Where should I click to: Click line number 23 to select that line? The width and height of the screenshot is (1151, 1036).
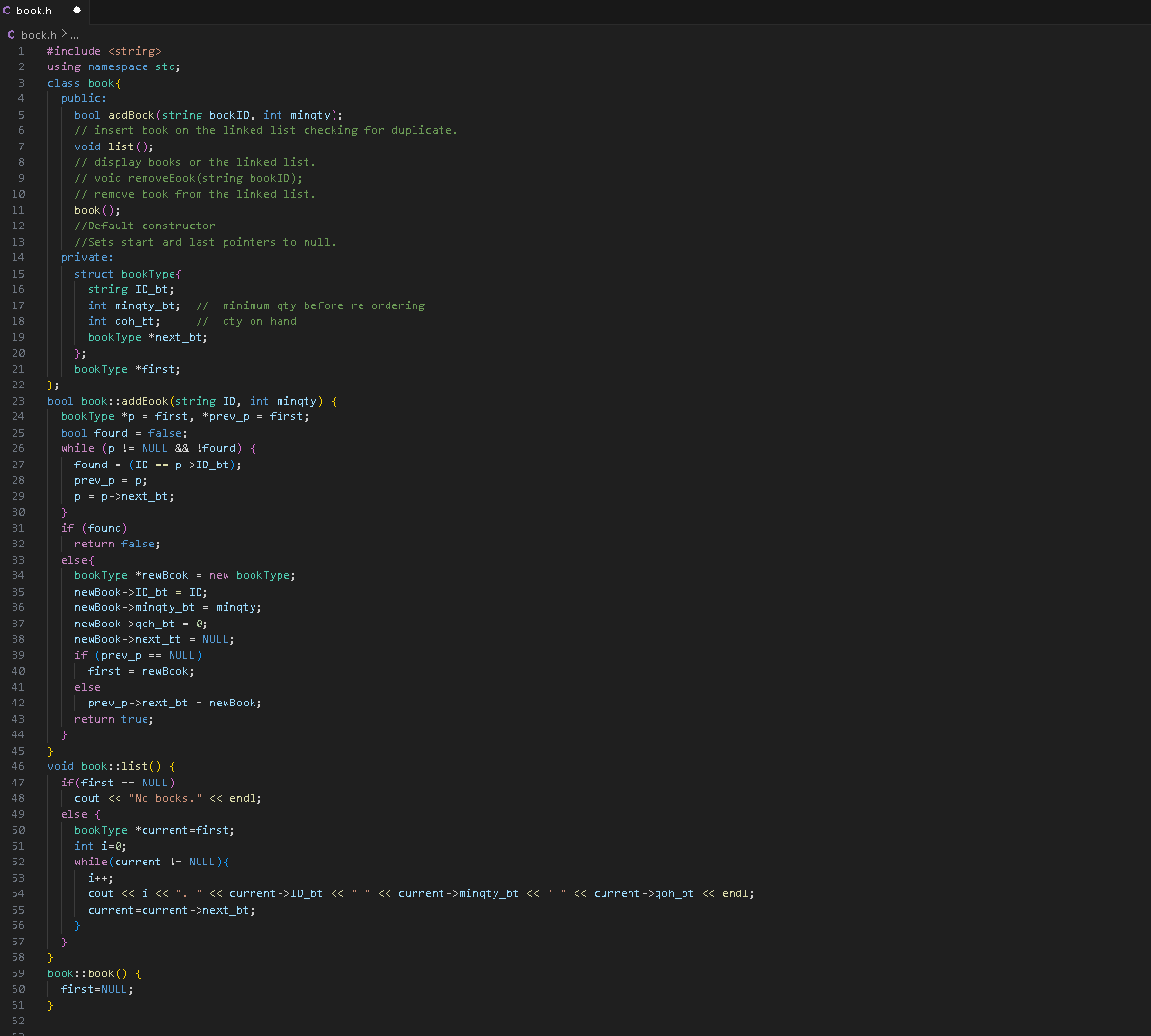pos(19,401)
